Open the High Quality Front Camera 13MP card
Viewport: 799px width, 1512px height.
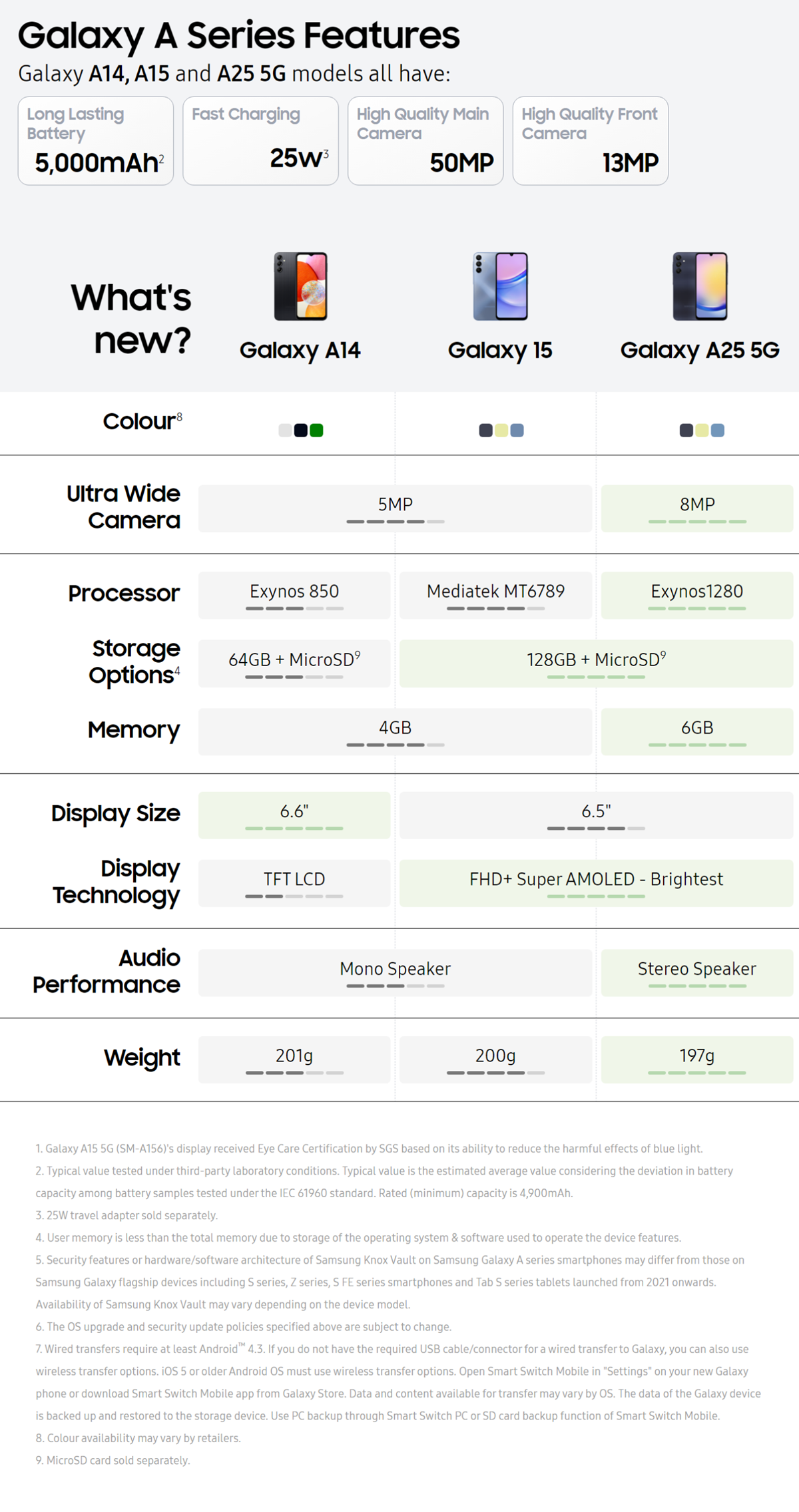click(591, 141)
